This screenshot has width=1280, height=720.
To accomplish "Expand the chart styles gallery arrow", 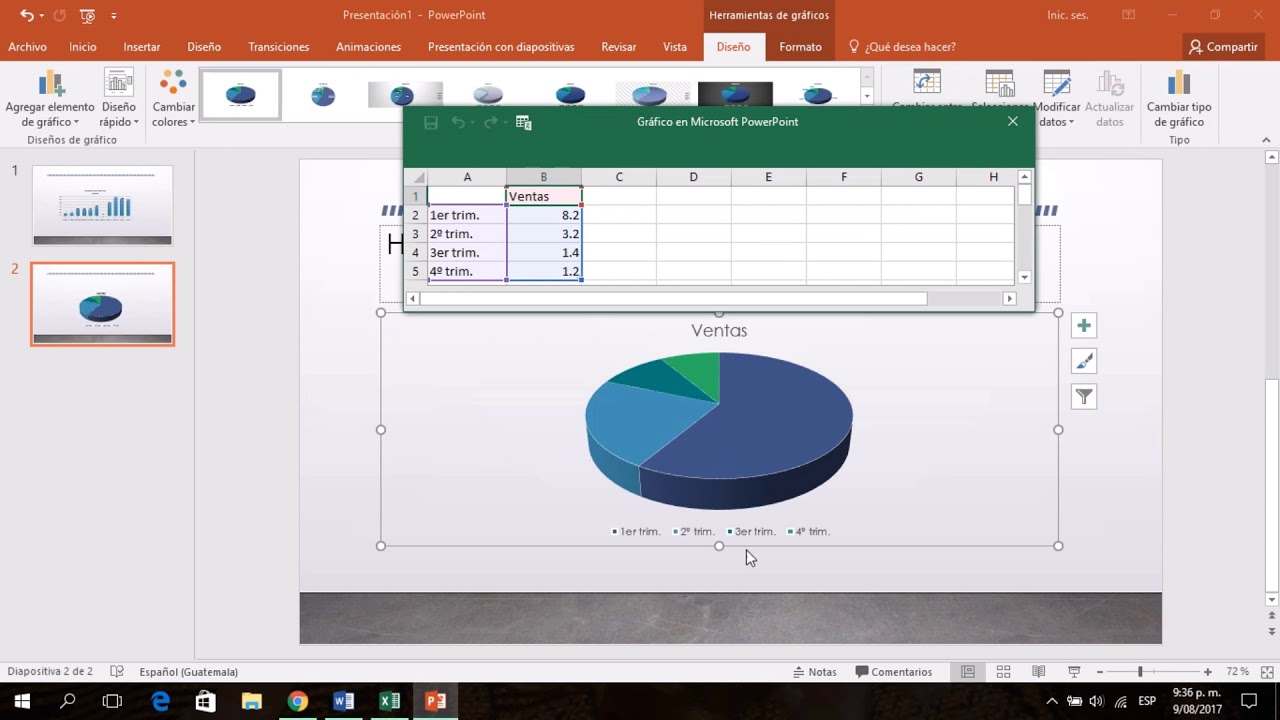I will point(867,97).
